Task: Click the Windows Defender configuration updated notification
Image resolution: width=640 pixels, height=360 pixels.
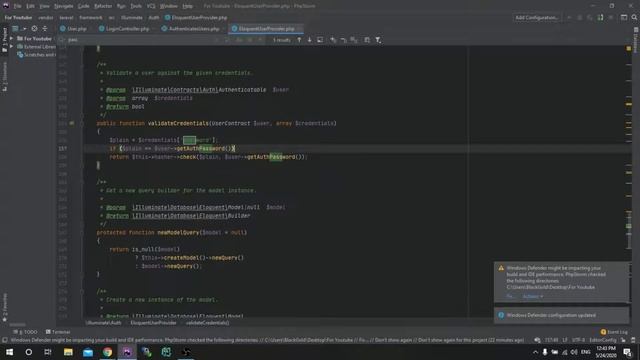Action: point(562,315)
